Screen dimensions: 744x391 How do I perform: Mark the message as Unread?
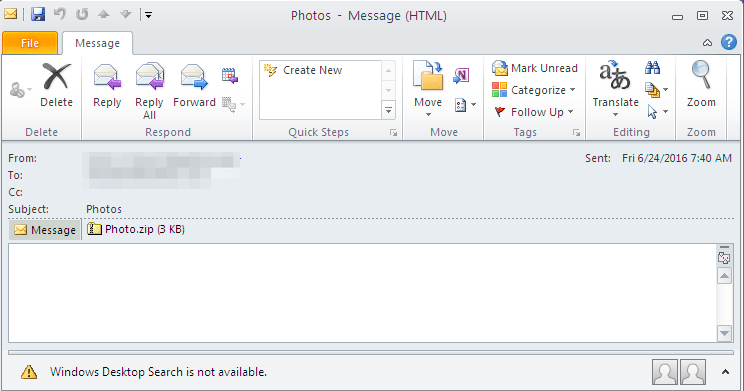535,68
